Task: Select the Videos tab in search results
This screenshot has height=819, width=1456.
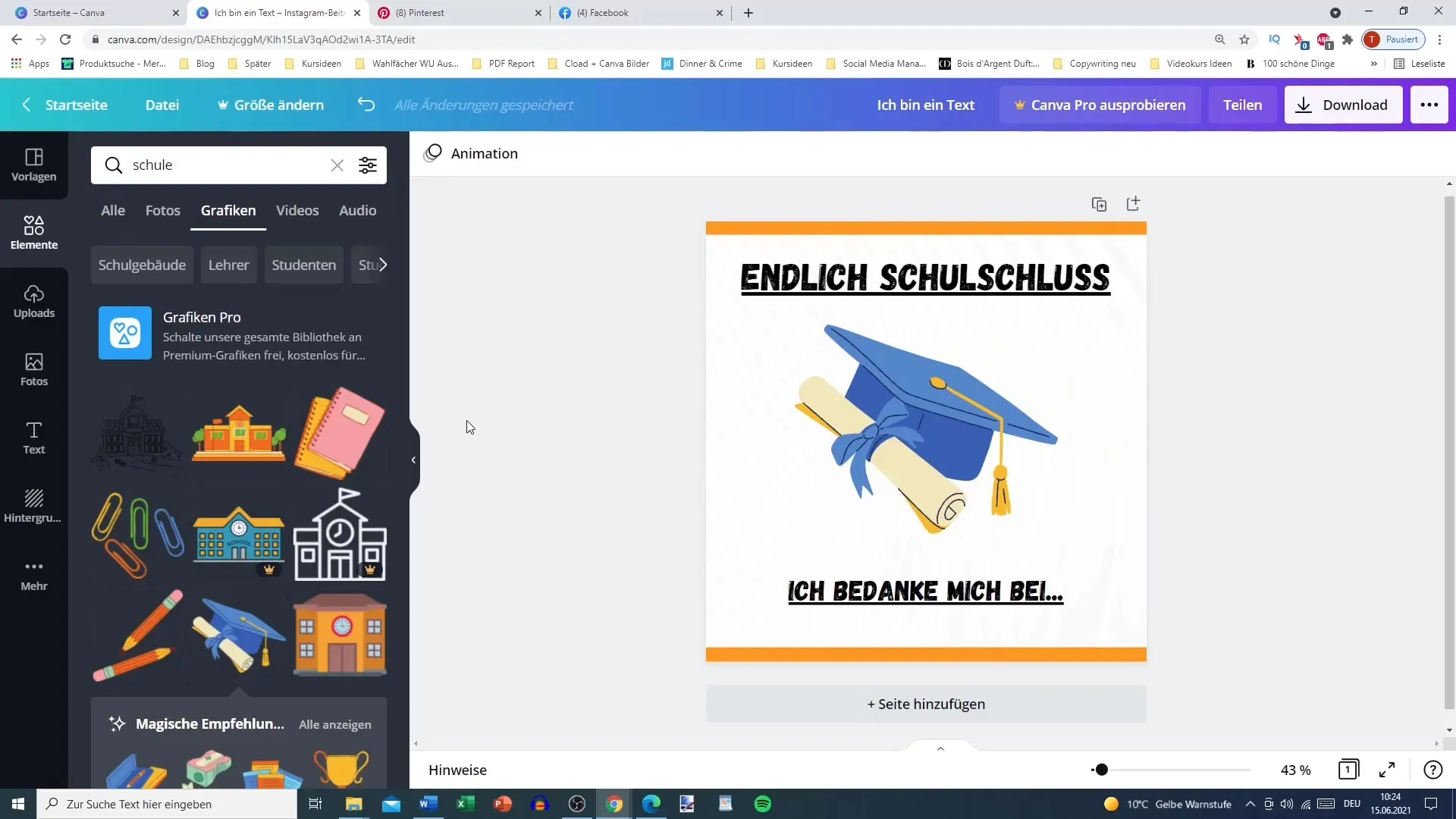Action: (297, 210)
